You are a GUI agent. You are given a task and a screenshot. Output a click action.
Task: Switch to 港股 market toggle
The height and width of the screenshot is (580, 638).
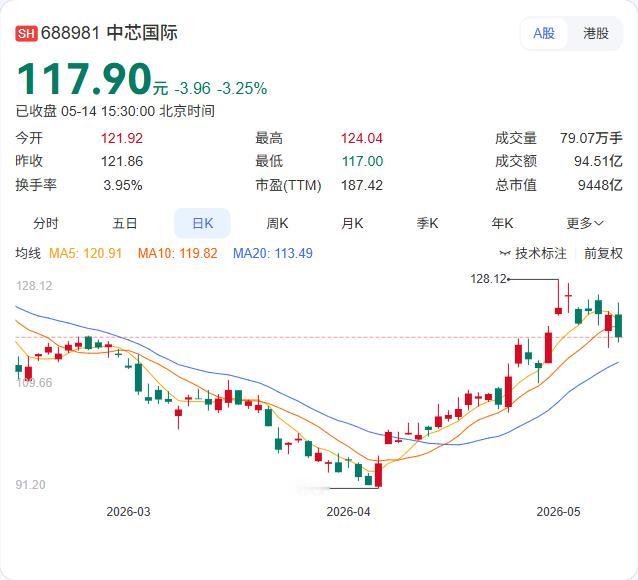[x=596, y=33]
